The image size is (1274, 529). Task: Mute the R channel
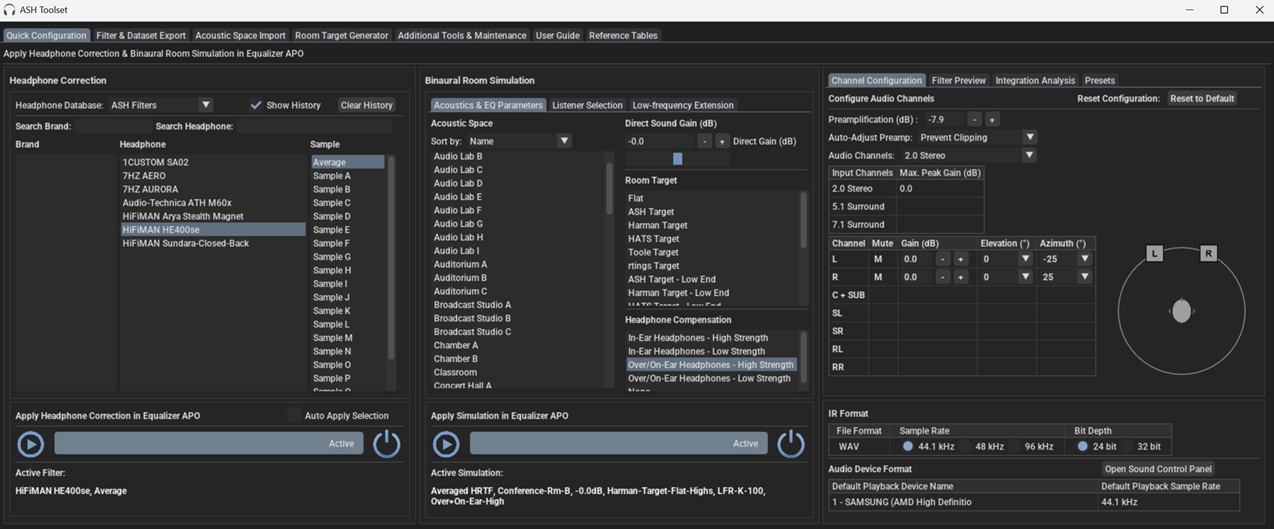[x=878, y=277]
